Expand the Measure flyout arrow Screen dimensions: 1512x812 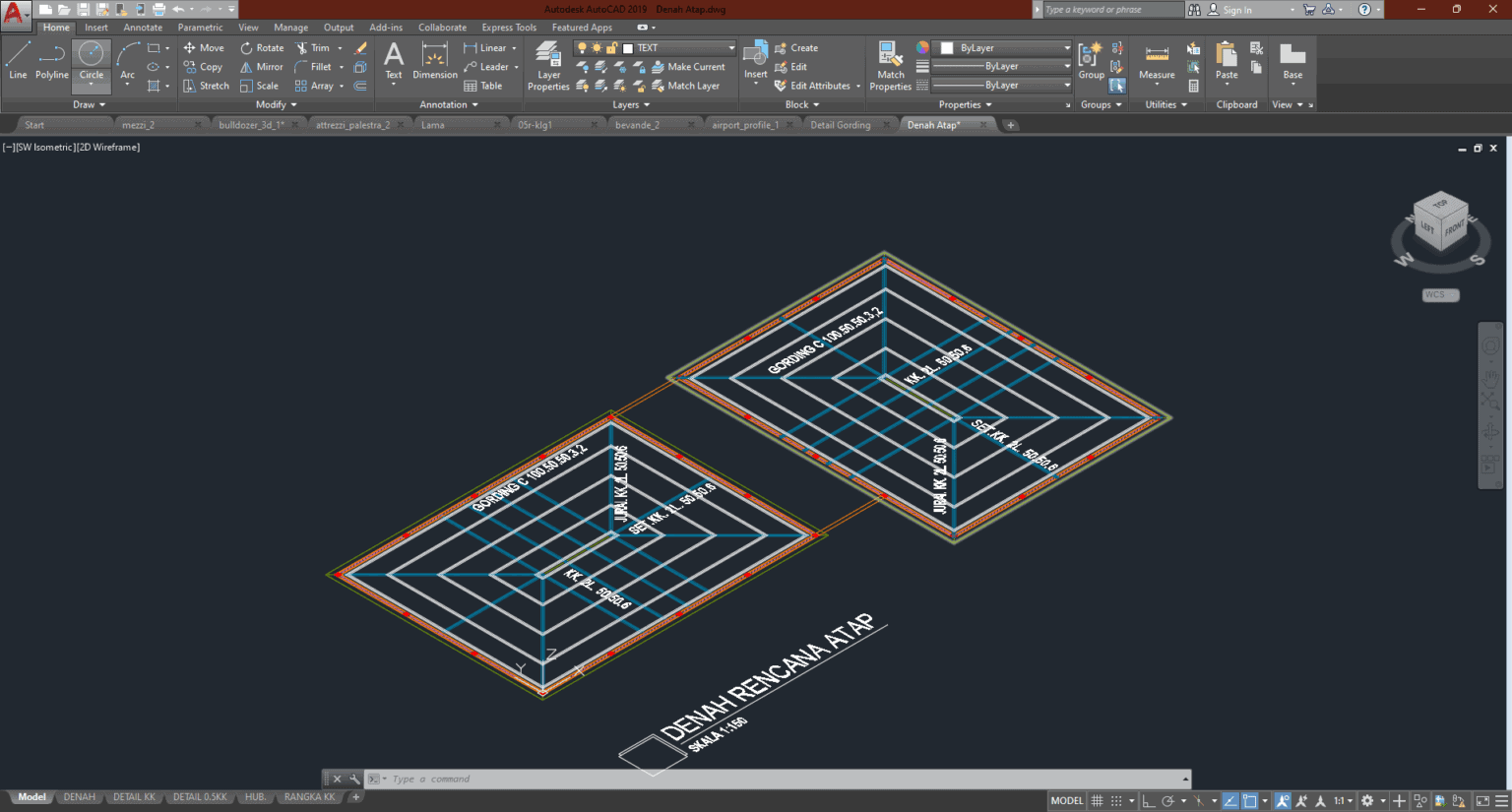[x=1157, y=84]
